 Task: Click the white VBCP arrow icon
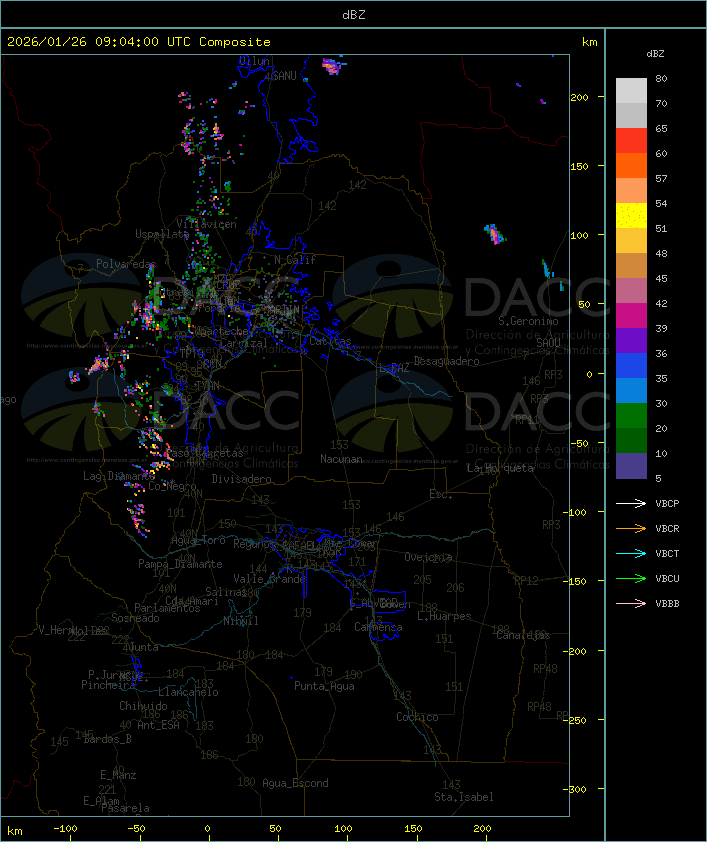pos(631,504)
